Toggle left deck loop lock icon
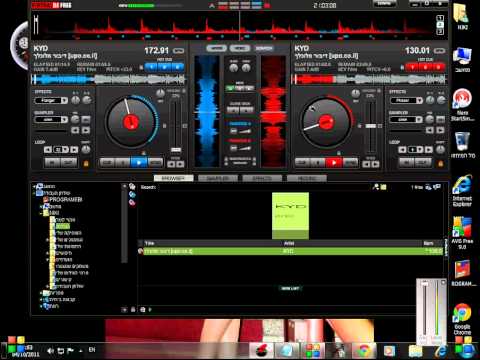Image resolution: width=480 pixels, height=360 pixels. coord(86,164)
